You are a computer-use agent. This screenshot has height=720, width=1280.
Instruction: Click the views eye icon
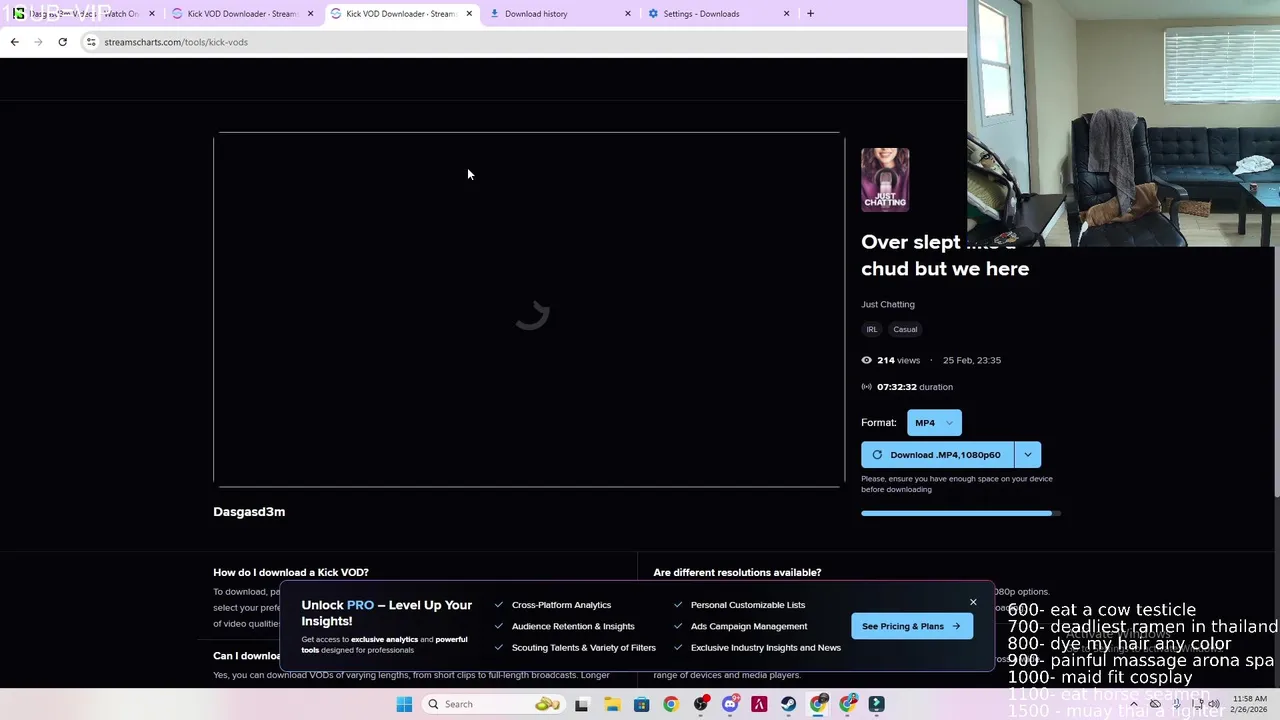click(x=866, y=360)
